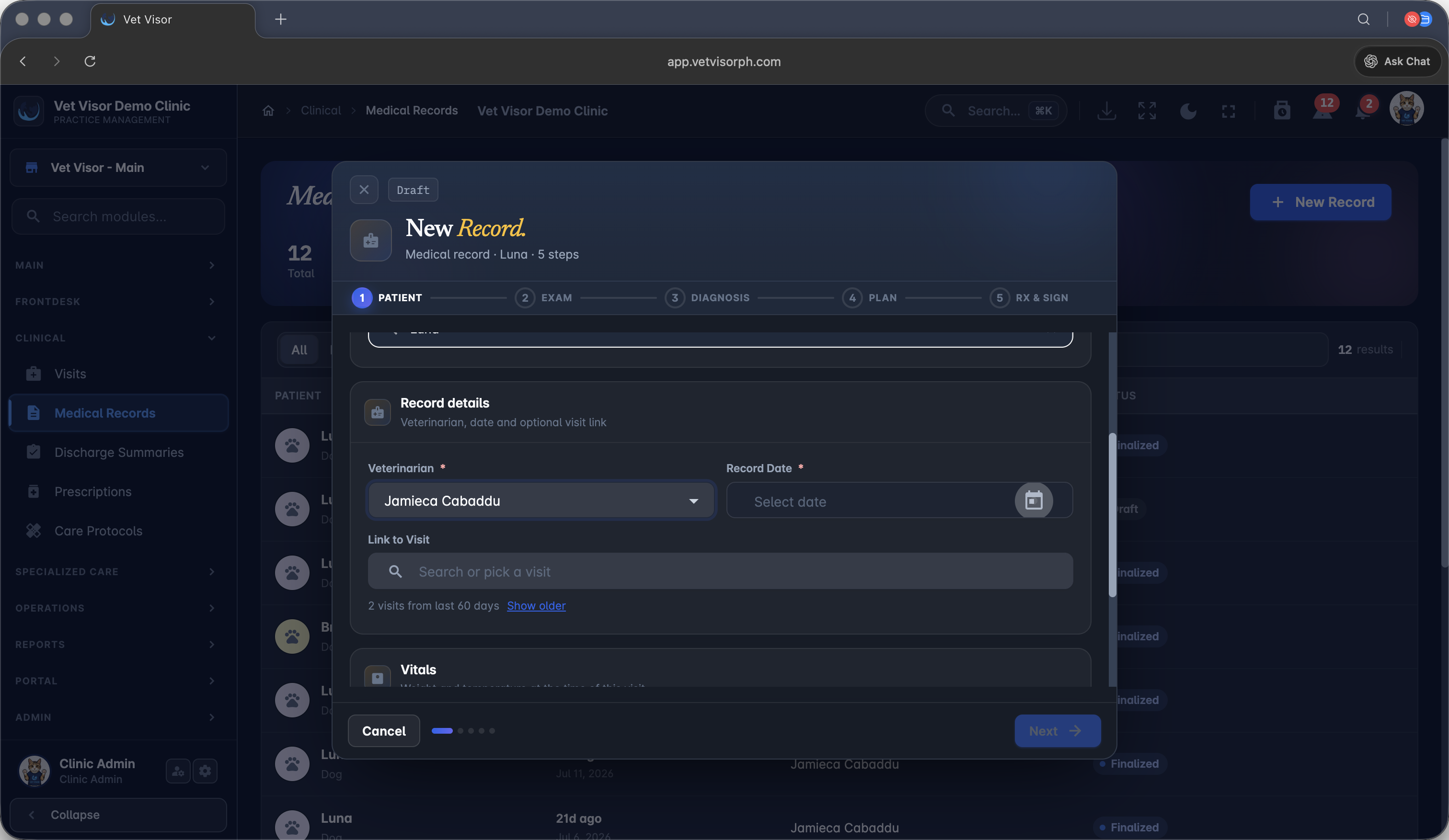Open the medication bottle icon in header
Image resolution: width=1449 pixels, height=840 pixels.
tap(1282, 110)
